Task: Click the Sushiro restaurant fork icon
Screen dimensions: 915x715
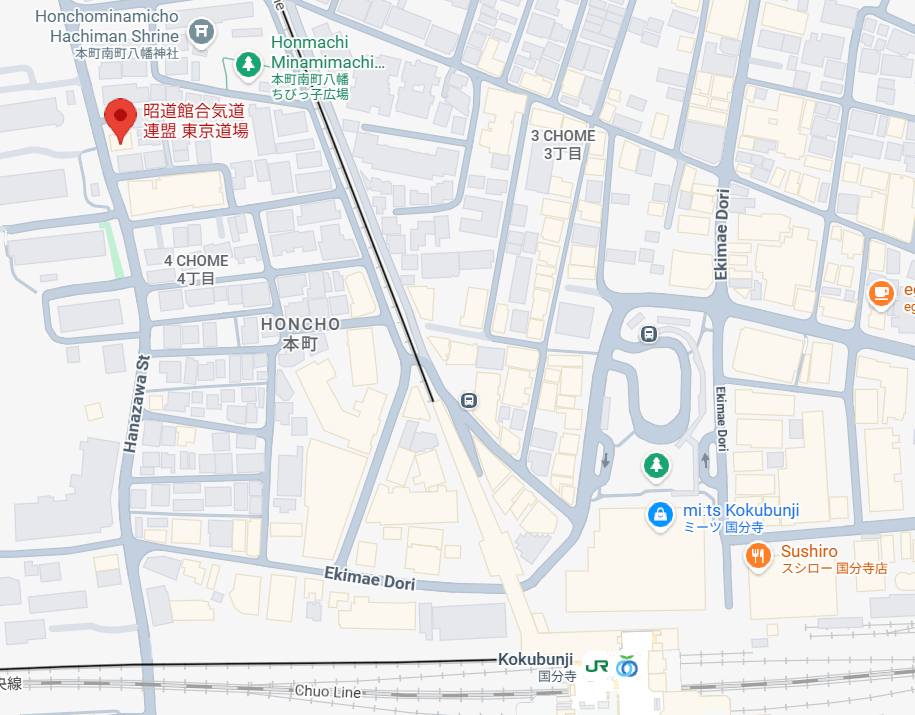Action: click(x=757, y=556)
